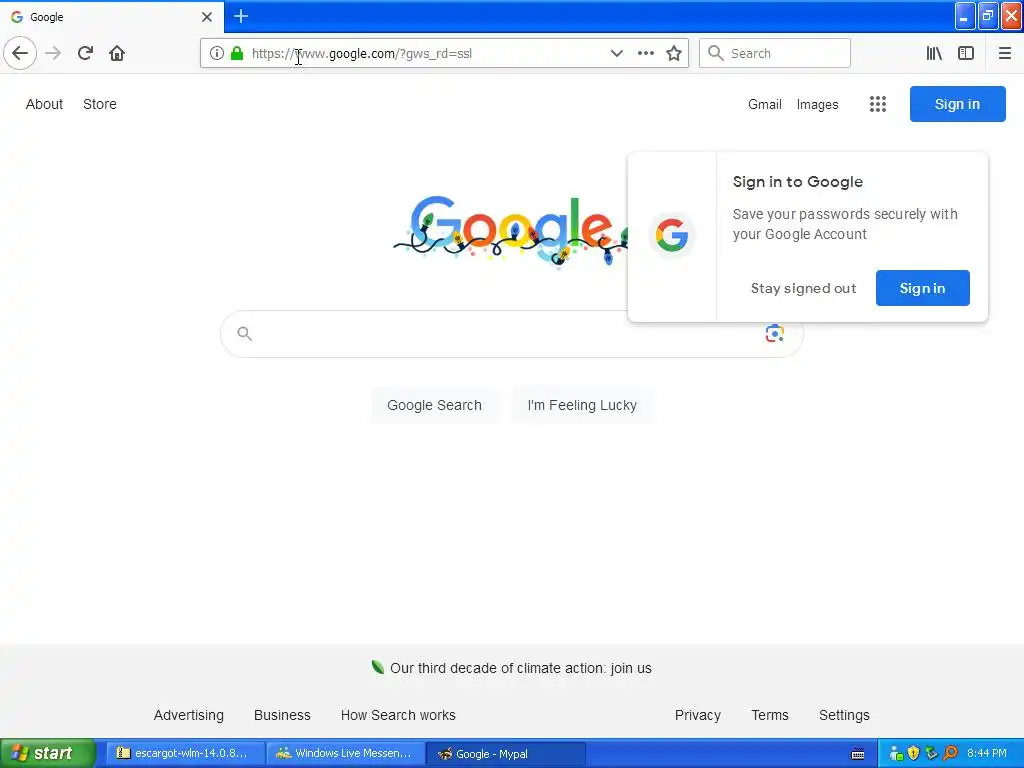Select the Google browser tab

click(x=112, y=17)
